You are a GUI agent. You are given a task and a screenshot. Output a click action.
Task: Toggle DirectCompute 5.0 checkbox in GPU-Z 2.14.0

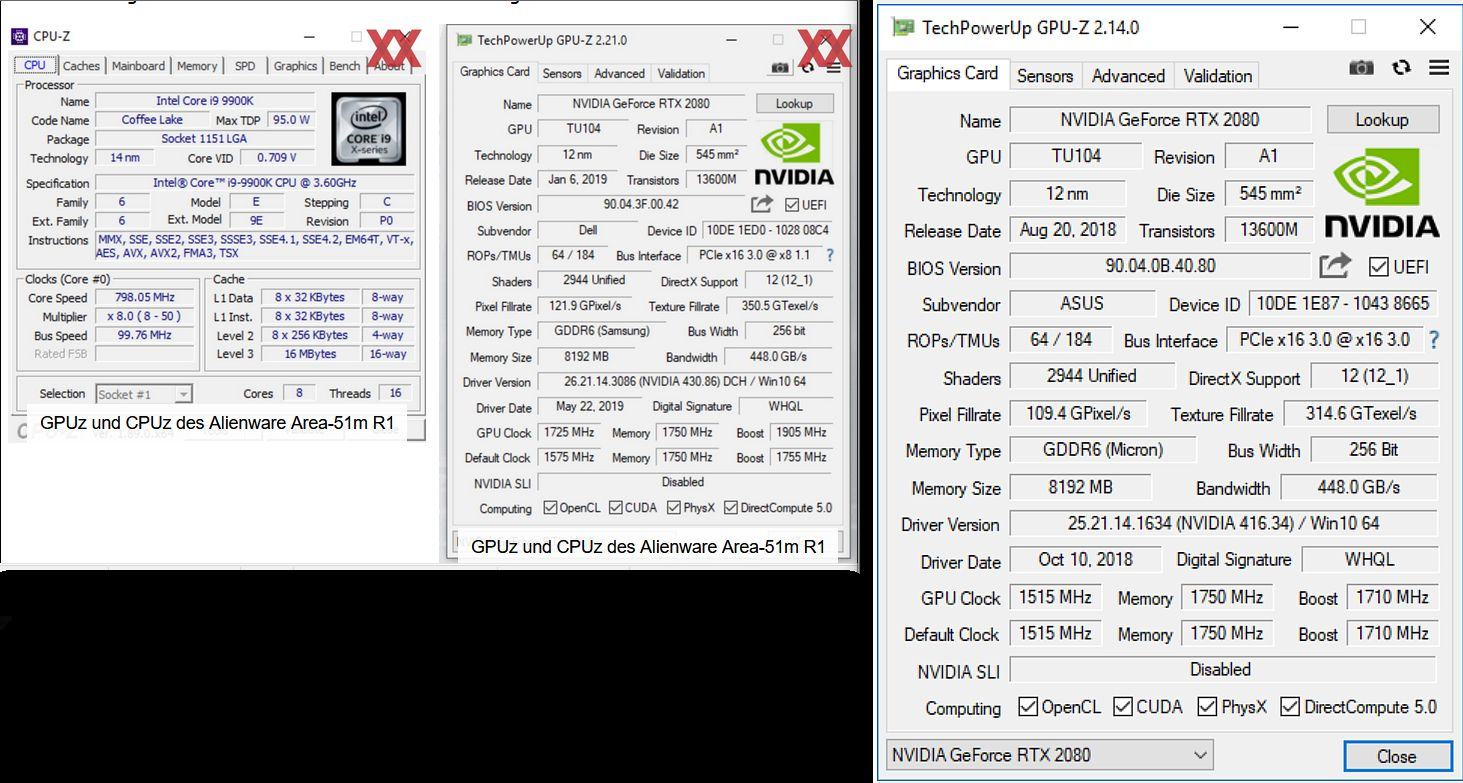[x=1290, y=707]
